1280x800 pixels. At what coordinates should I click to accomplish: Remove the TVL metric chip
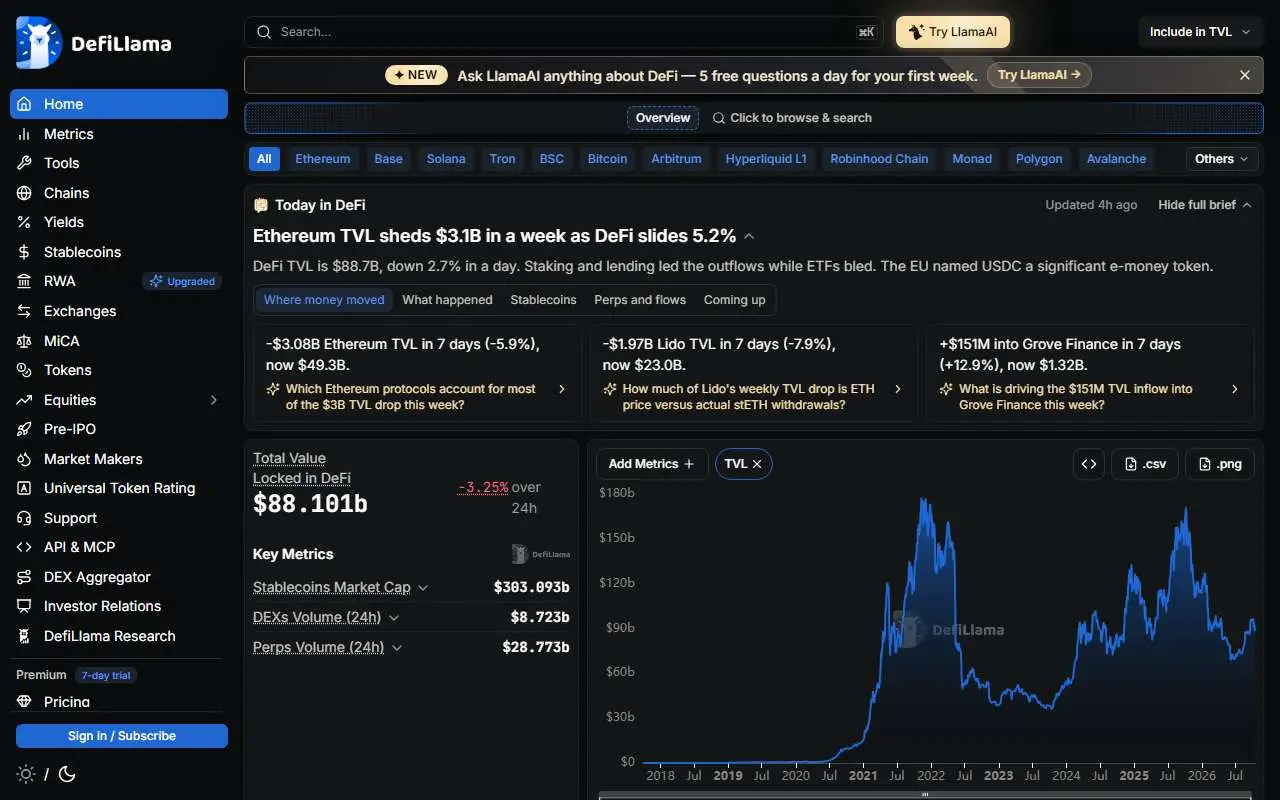[757, 464]
